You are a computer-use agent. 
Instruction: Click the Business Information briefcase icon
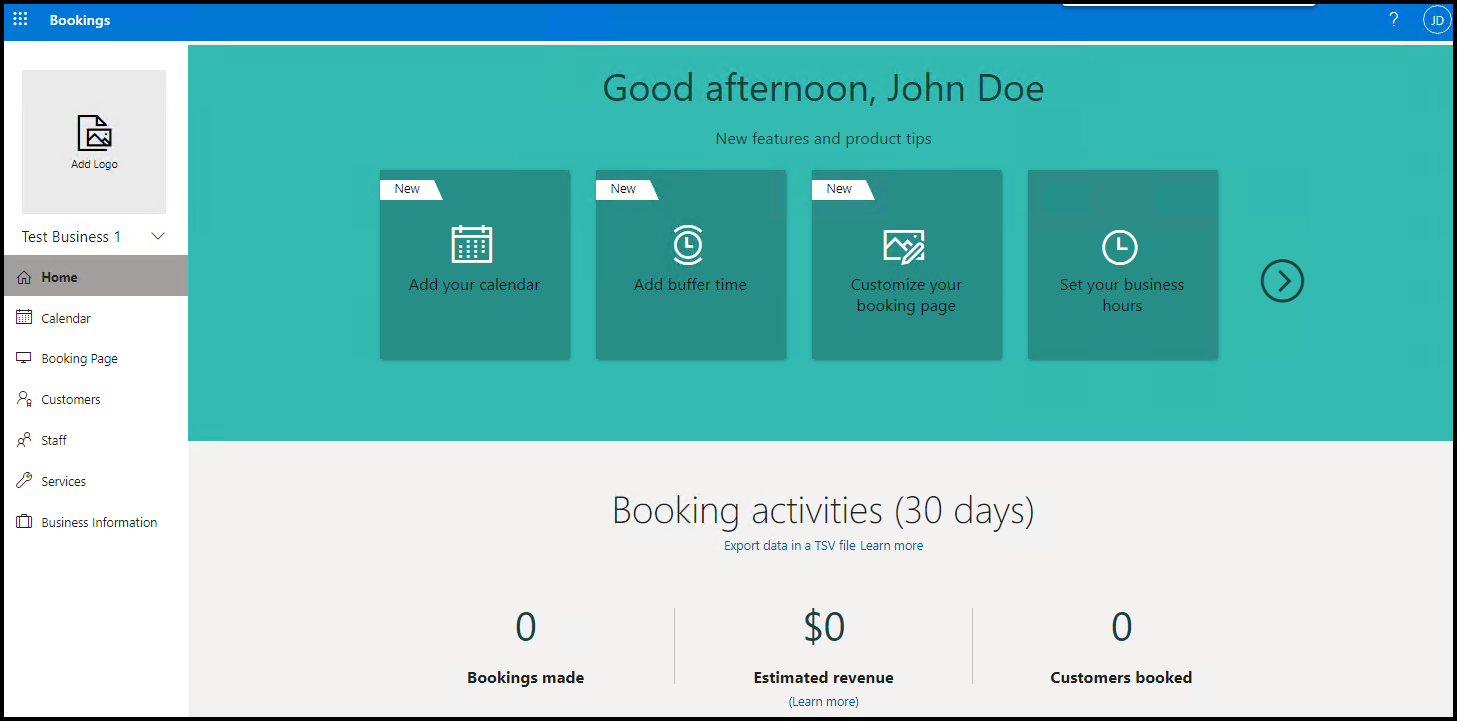25,522
